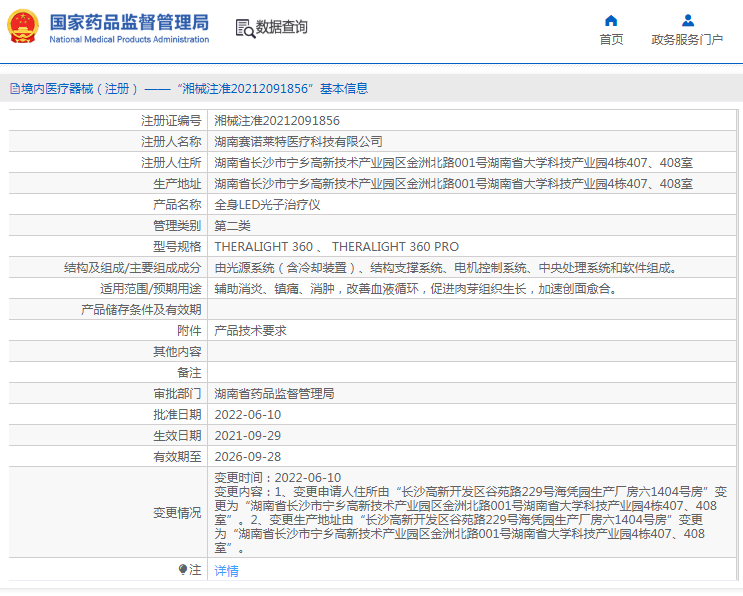Click the 有效期至 row label

pos(177,457)
